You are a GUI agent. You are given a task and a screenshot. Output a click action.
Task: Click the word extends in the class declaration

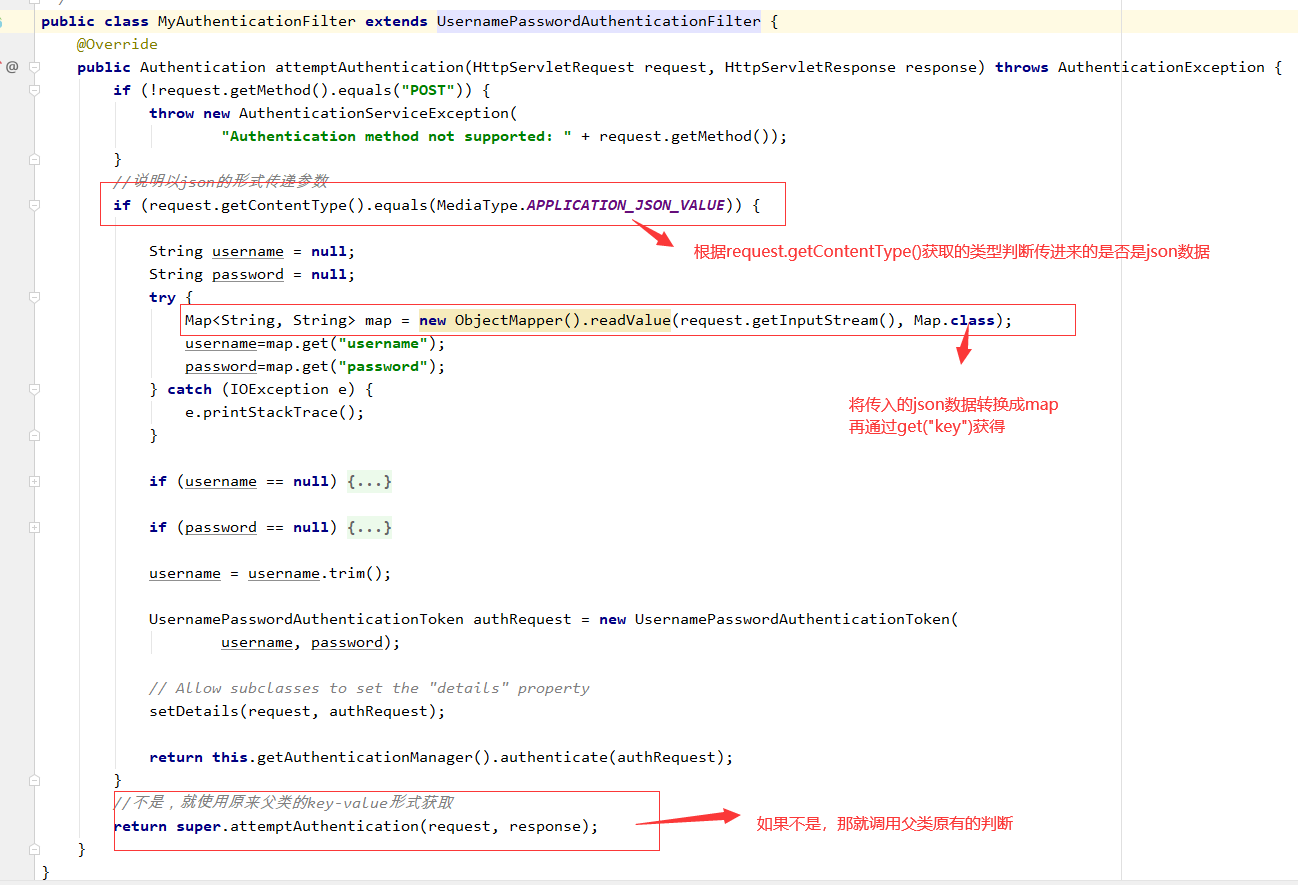[396, 20]
